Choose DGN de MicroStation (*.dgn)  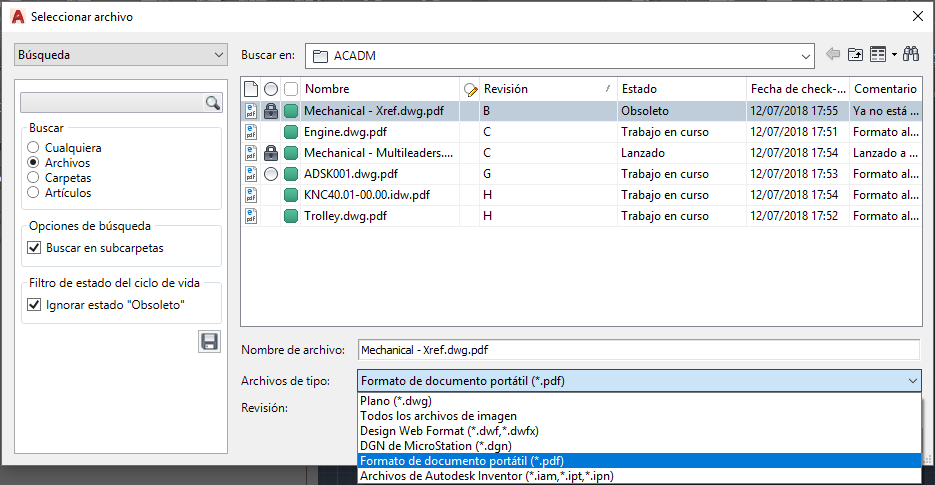[639, 446]
